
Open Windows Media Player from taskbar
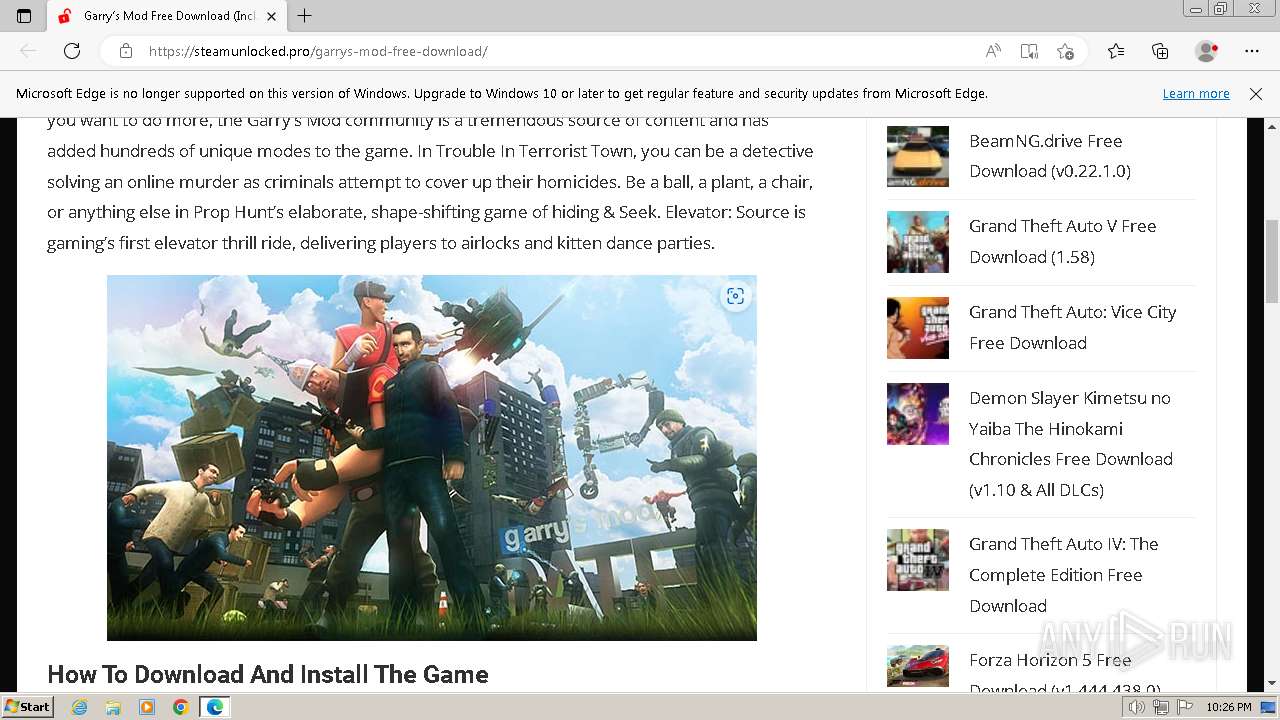[x=147, y=707]
